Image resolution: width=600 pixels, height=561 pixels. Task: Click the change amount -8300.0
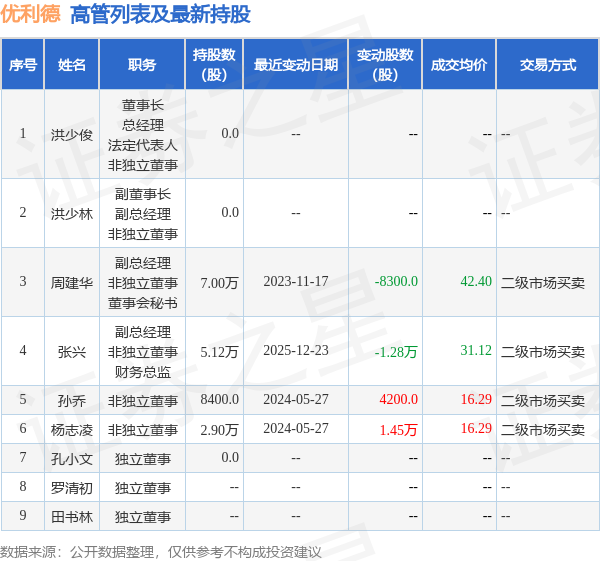click(x=396, y=281)
